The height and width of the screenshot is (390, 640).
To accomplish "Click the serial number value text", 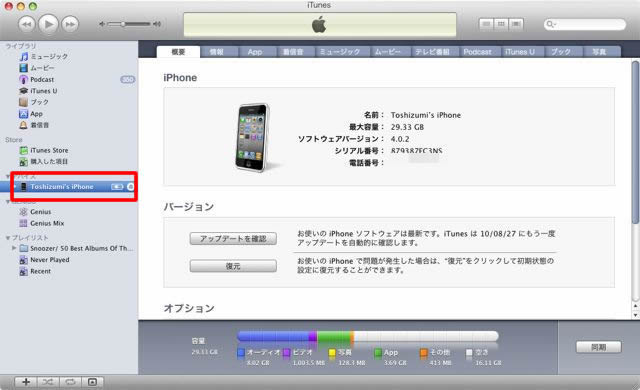I will tap(416, 151).
